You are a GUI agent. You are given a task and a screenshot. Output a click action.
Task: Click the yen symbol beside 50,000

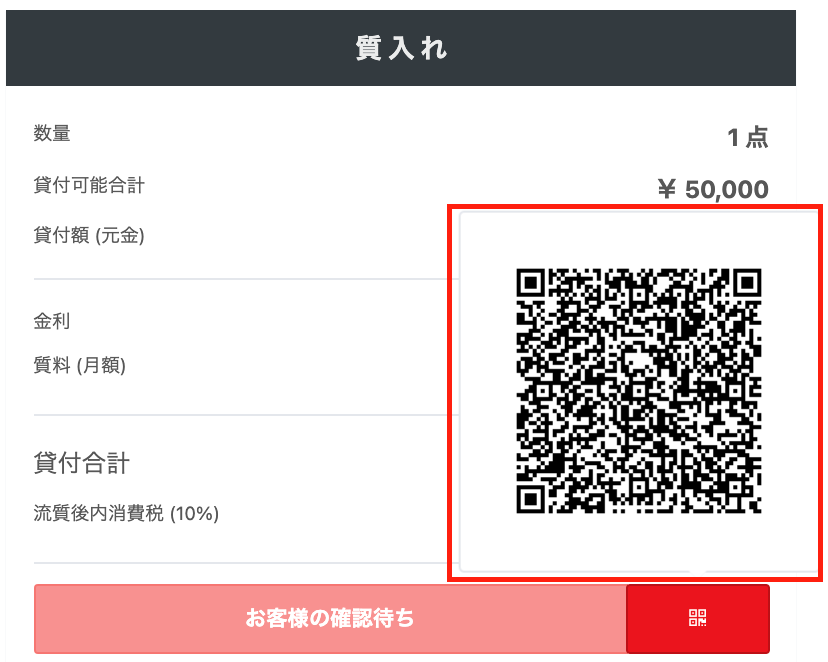[667, 189]
